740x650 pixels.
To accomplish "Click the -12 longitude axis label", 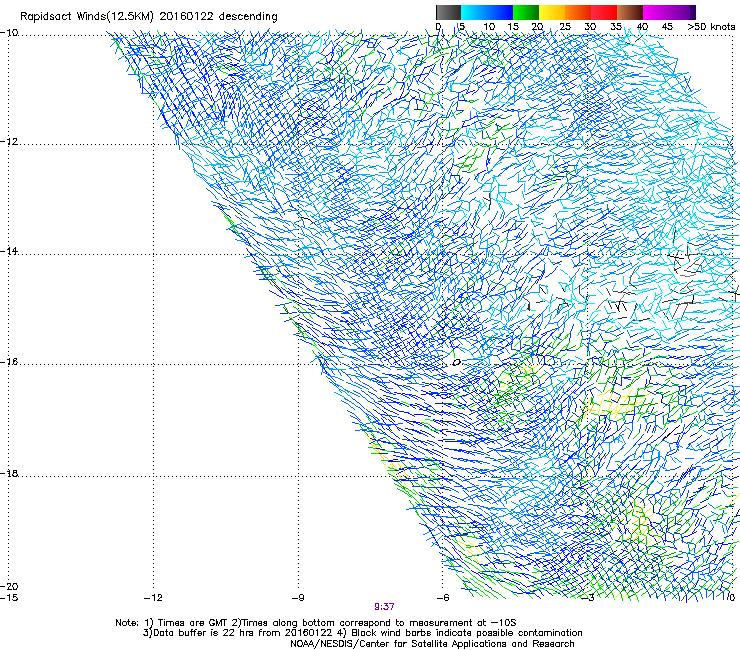I will pos(153,598).
